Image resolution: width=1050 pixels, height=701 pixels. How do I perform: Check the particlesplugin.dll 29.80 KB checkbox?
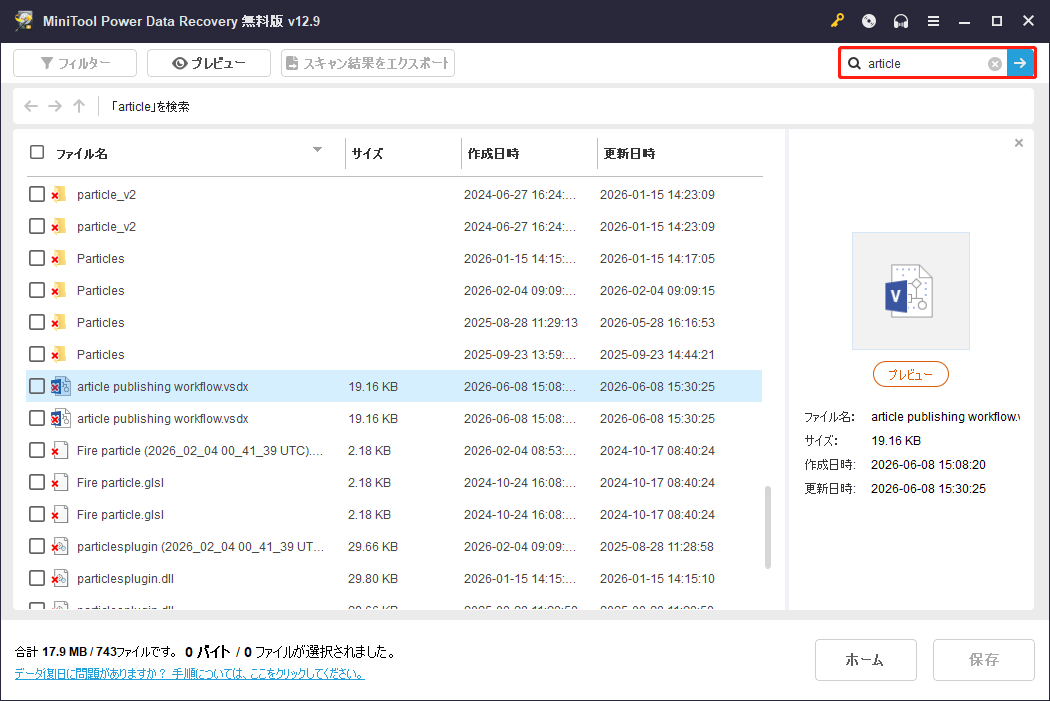tap(37, 578)
